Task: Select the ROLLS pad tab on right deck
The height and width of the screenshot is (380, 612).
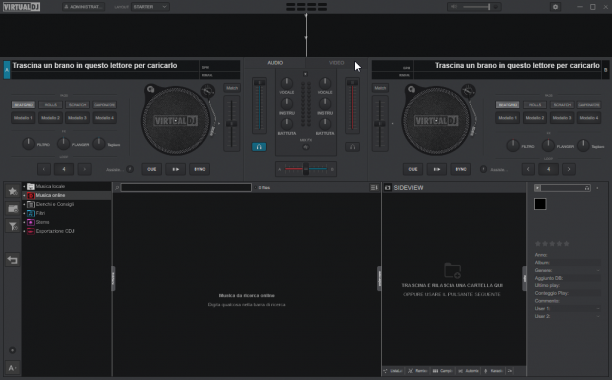Action: 535,105
